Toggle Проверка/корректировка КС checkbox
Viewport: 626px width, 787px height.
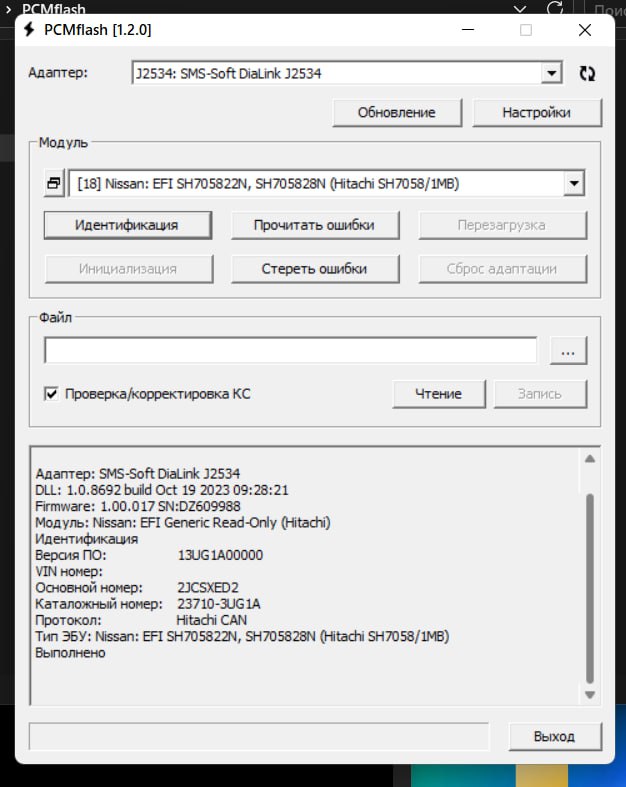(51, 394)
